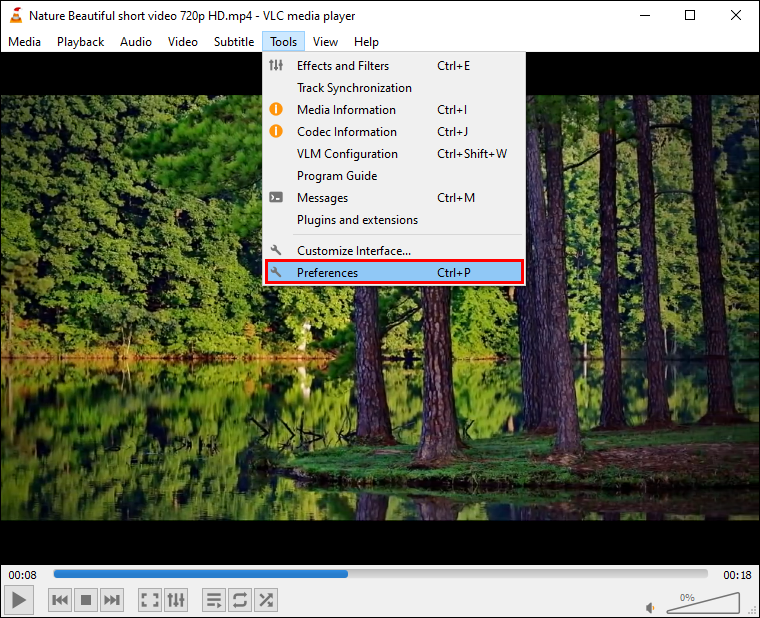Open the Playback menu
760x618 pixels.
pyautogui.click(x=80, y=42)
